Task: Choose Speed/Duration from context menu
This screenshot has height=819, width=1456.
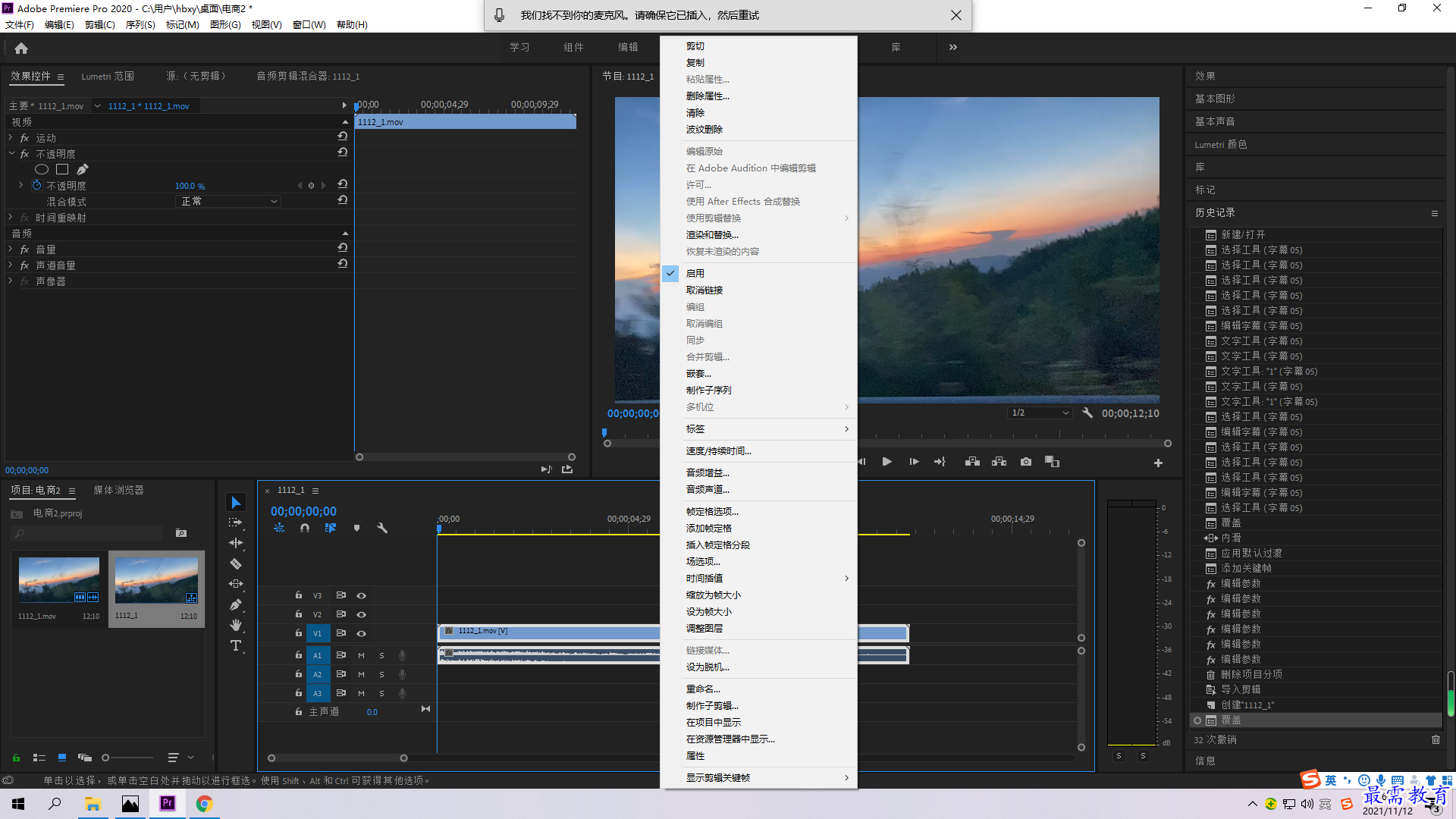Action: click(759, 451)
